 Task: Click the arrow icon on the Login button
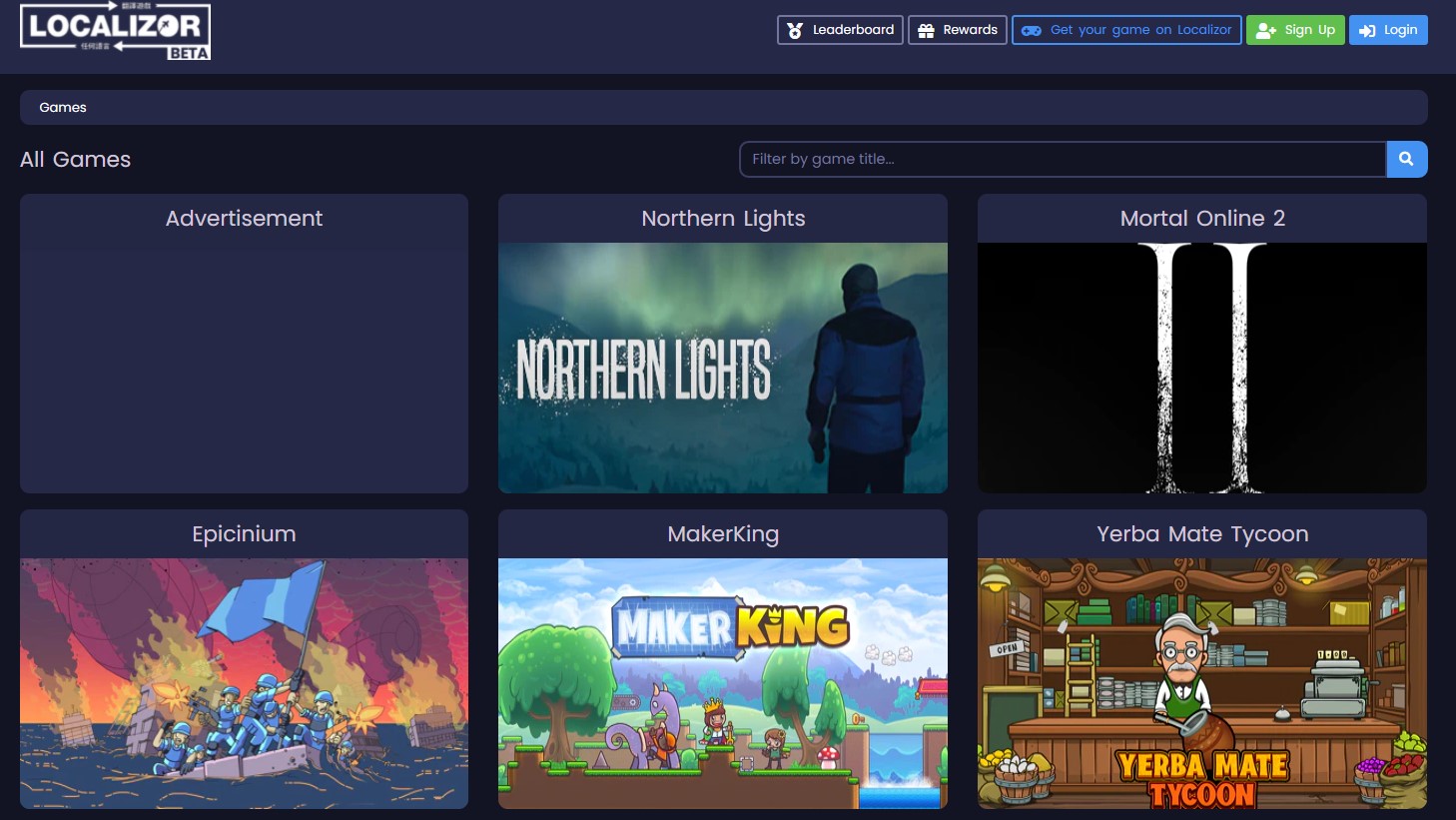[1367, 30]
